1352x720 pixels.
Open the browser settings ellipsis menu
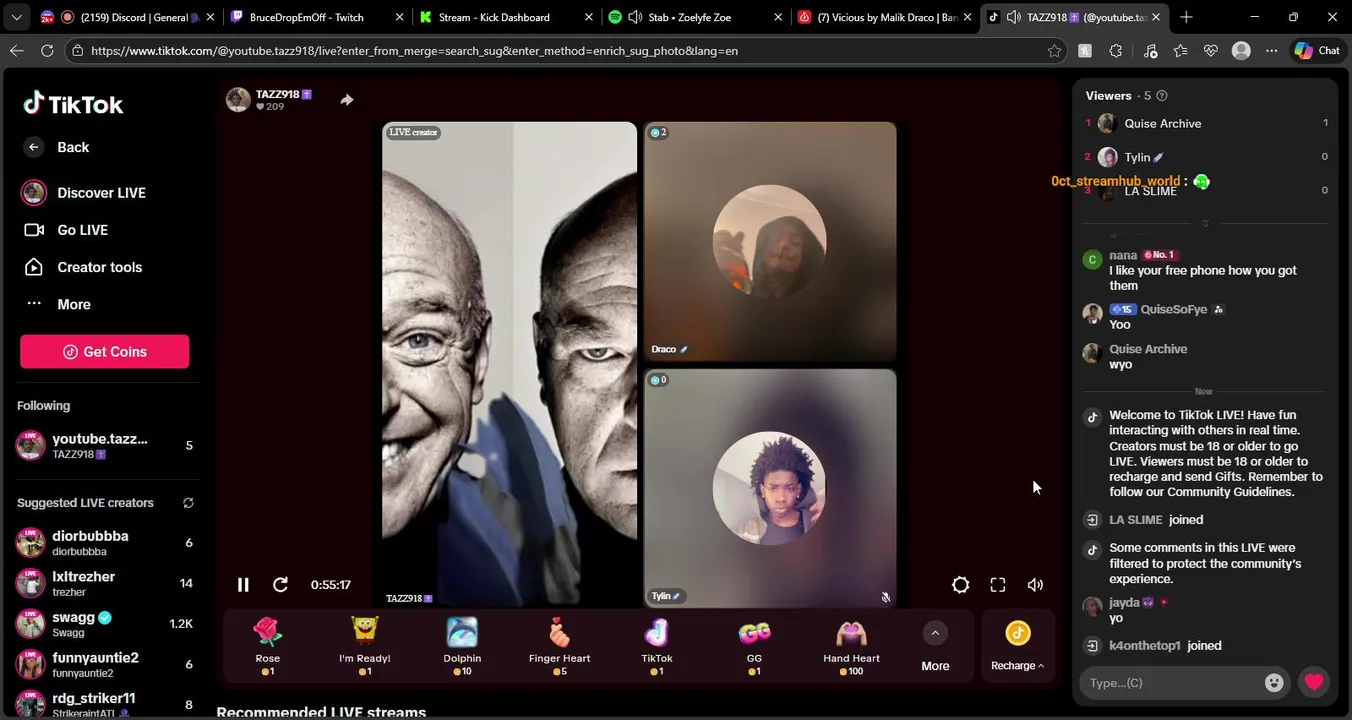pyautogui.click(x=1271, y=51)
